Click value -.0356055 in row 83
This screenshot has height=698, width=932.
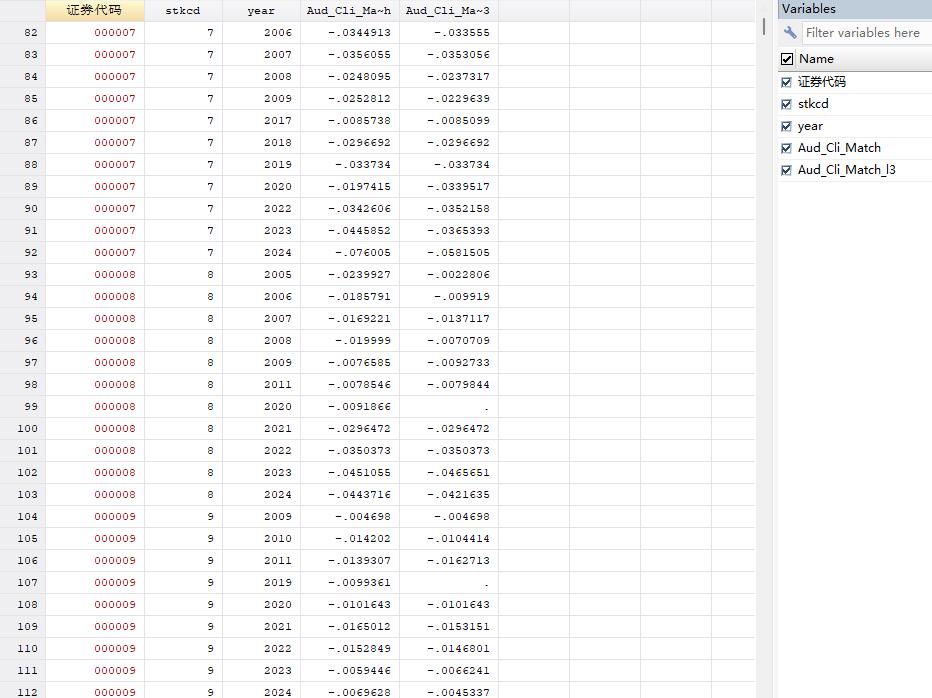coord(350,55)
